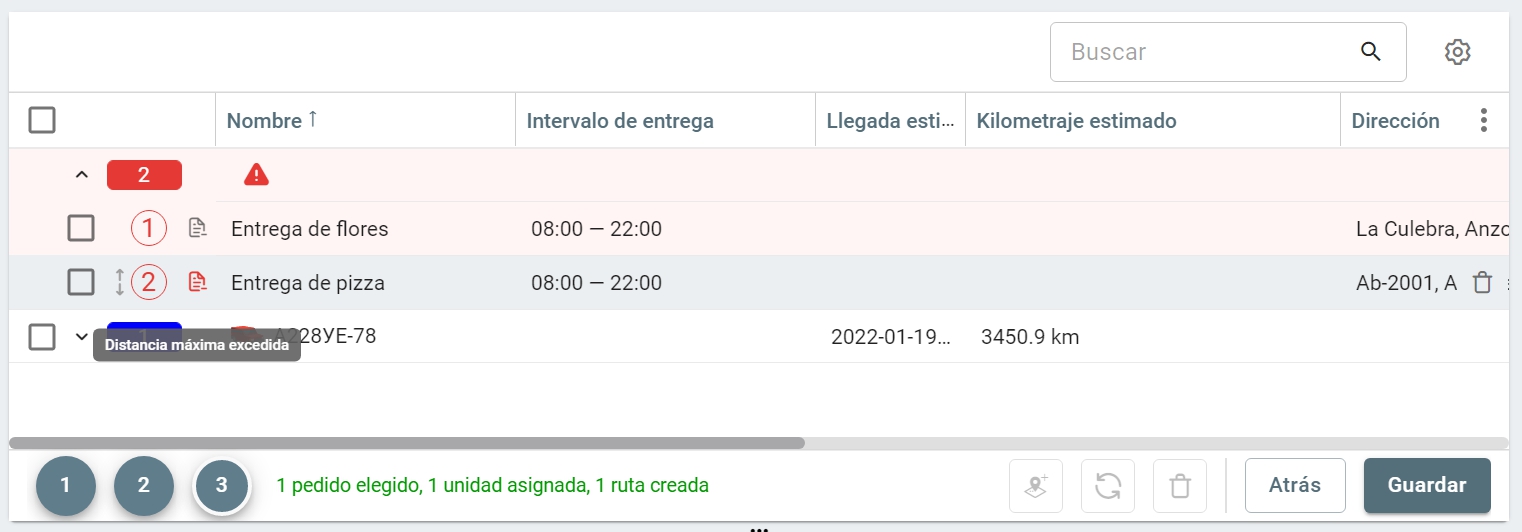Click the refresh route arrows button
The width and height of the screenshot is (1522, 532).
1108,486
